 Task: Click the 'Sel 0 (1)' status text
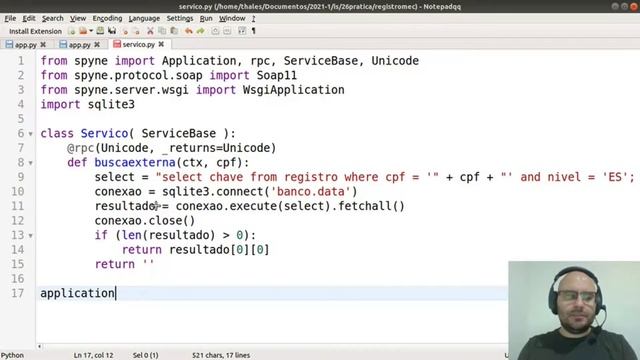pos(145,355)
